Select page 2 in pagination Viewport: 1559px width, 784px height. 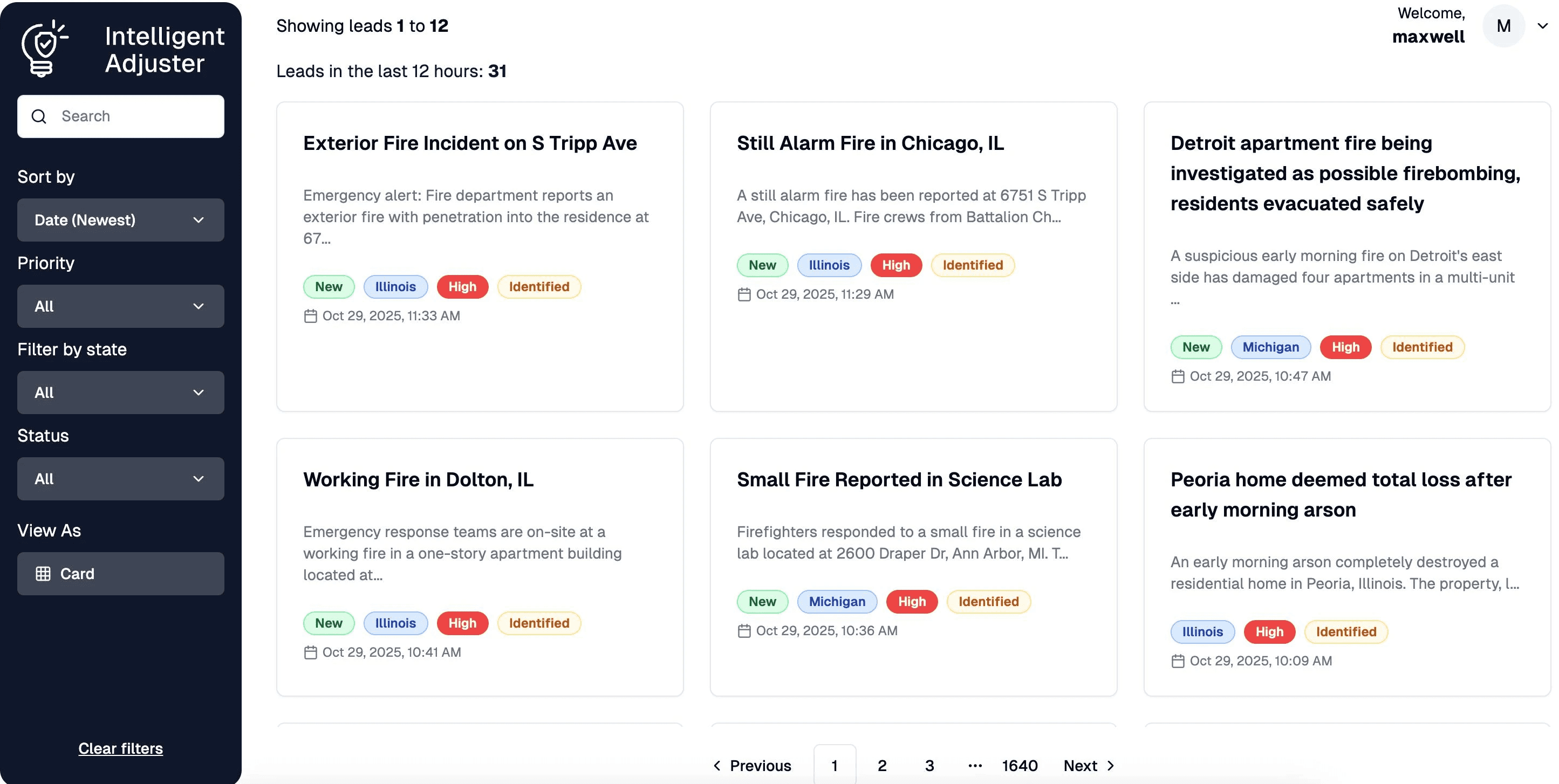click(x=883, y=766)
